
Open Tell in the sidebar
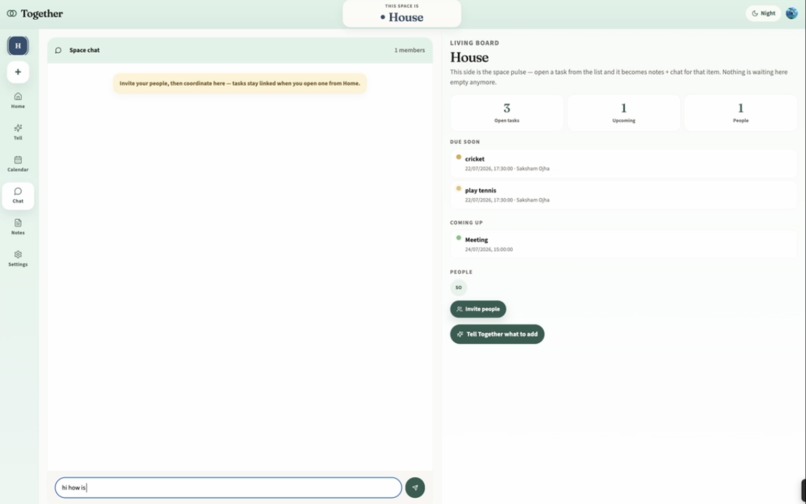[18, 132]
